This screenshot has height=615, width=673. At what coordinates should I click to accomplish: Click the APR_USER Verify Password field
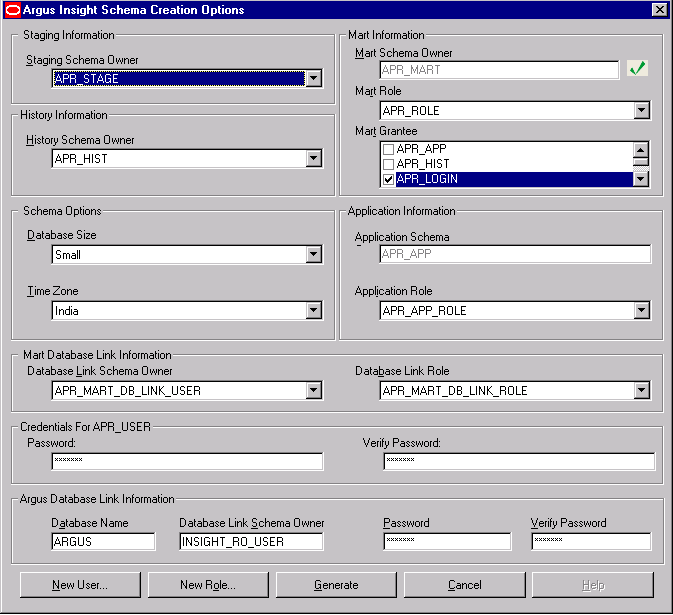(519, 461)
